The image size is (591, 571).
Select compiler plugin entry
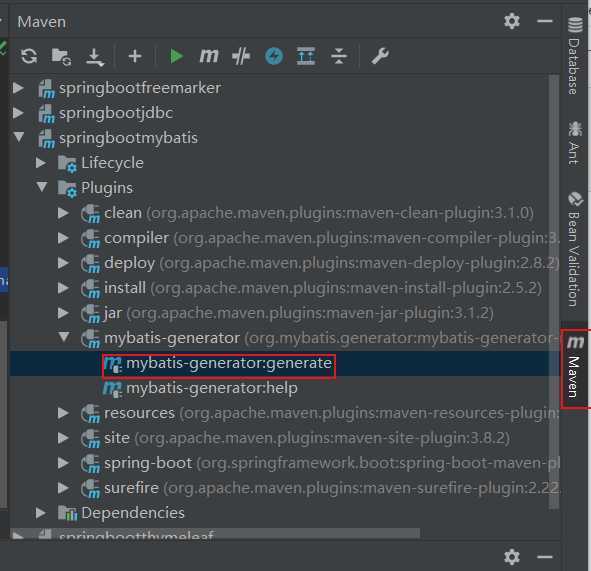pyautogui.click(x=332, y=238)
